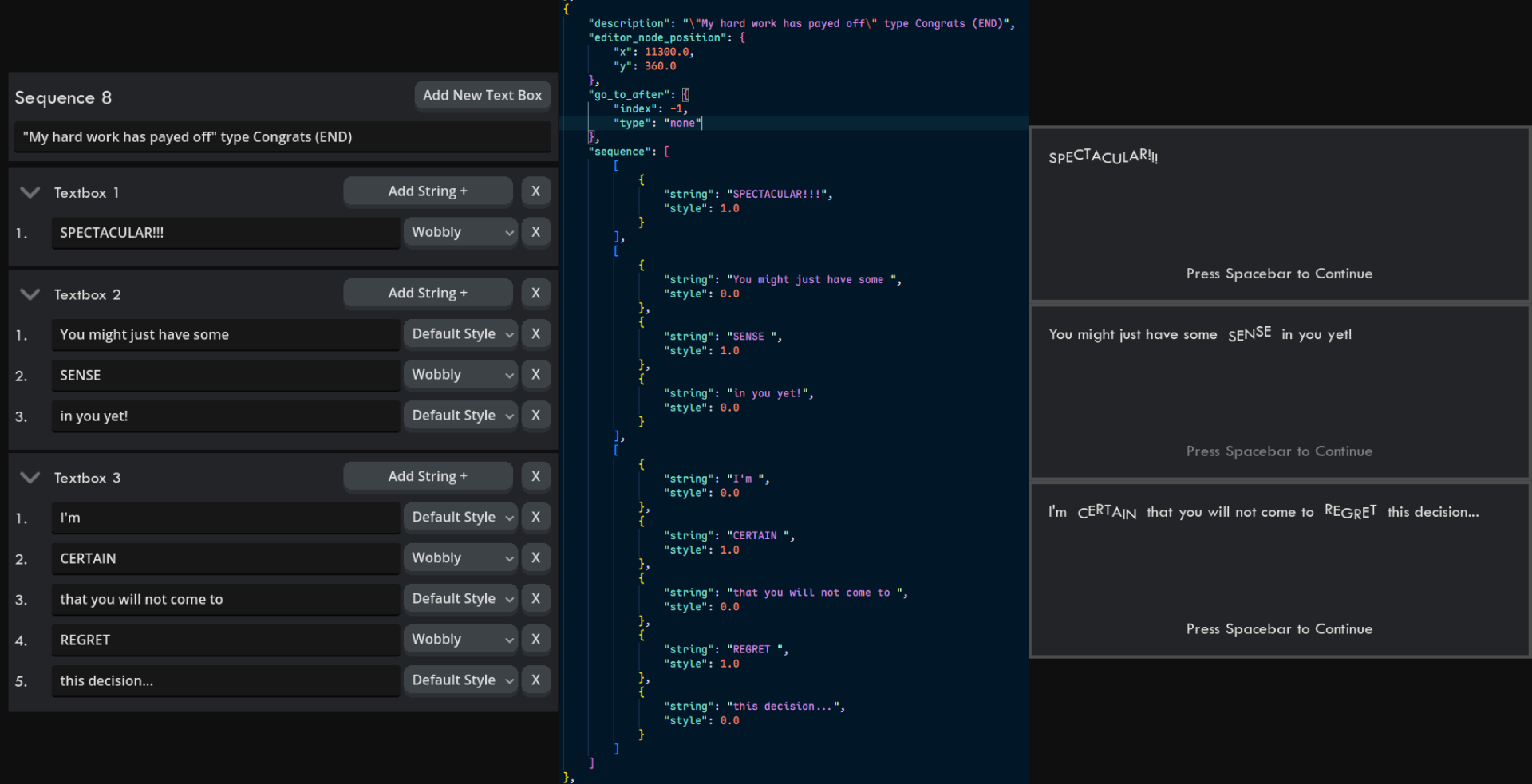This screenshot has height=784, width=1532.
Task: Open Wobbly style dropdown for REGRET
Action: (460, 640)
